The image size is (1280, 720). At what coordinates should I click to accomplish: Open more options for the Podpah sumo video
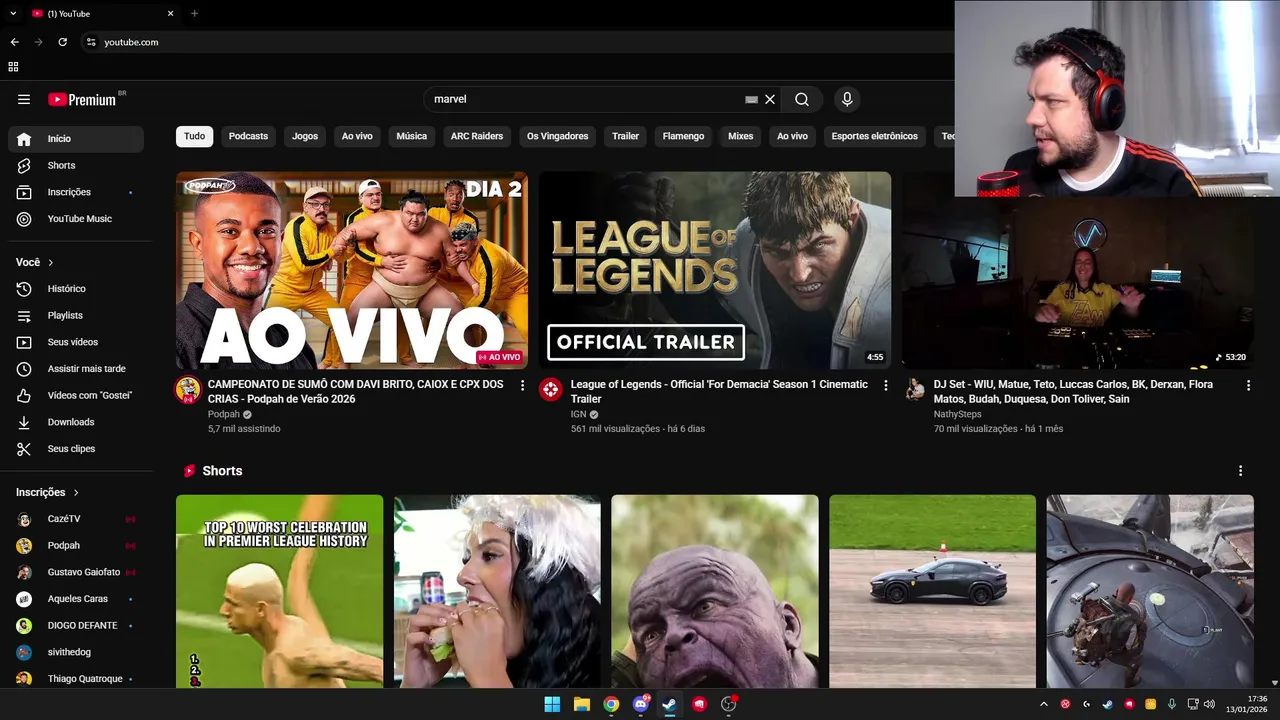[x=522, y=385]
